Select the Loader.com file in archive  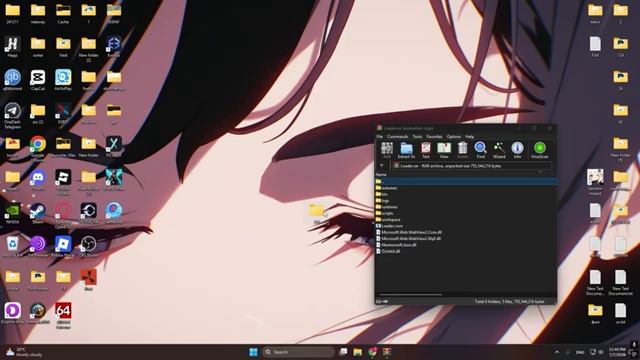tap(389, 226)
